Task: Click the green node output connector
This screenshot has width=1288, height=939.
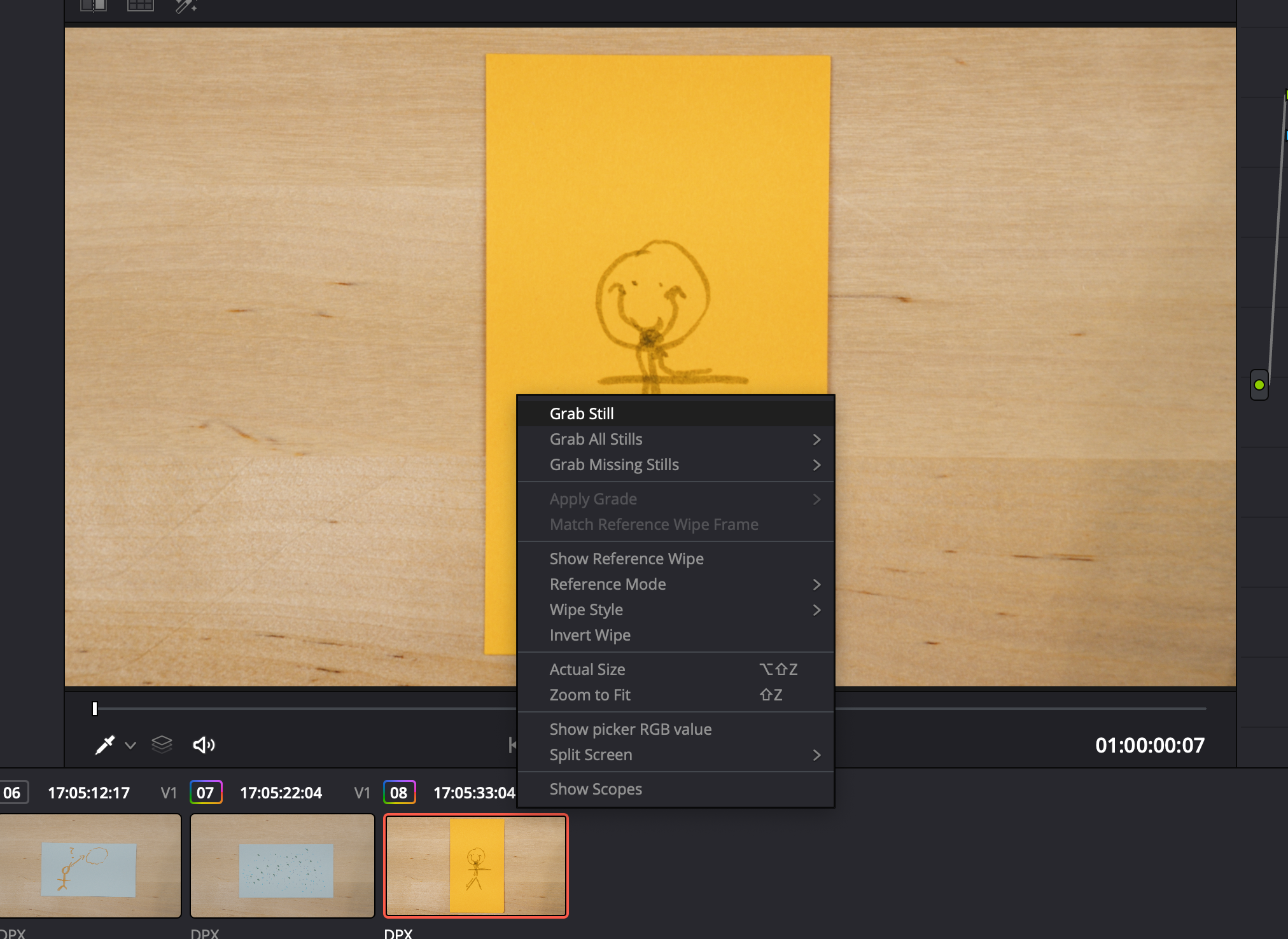Action: click(1259, 385)
